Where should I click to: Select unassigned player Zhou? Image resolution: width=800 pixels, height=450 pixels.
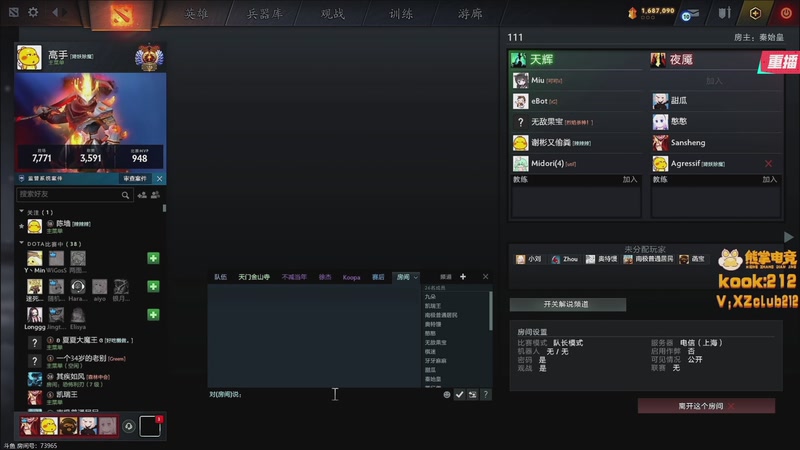point(565,259)
